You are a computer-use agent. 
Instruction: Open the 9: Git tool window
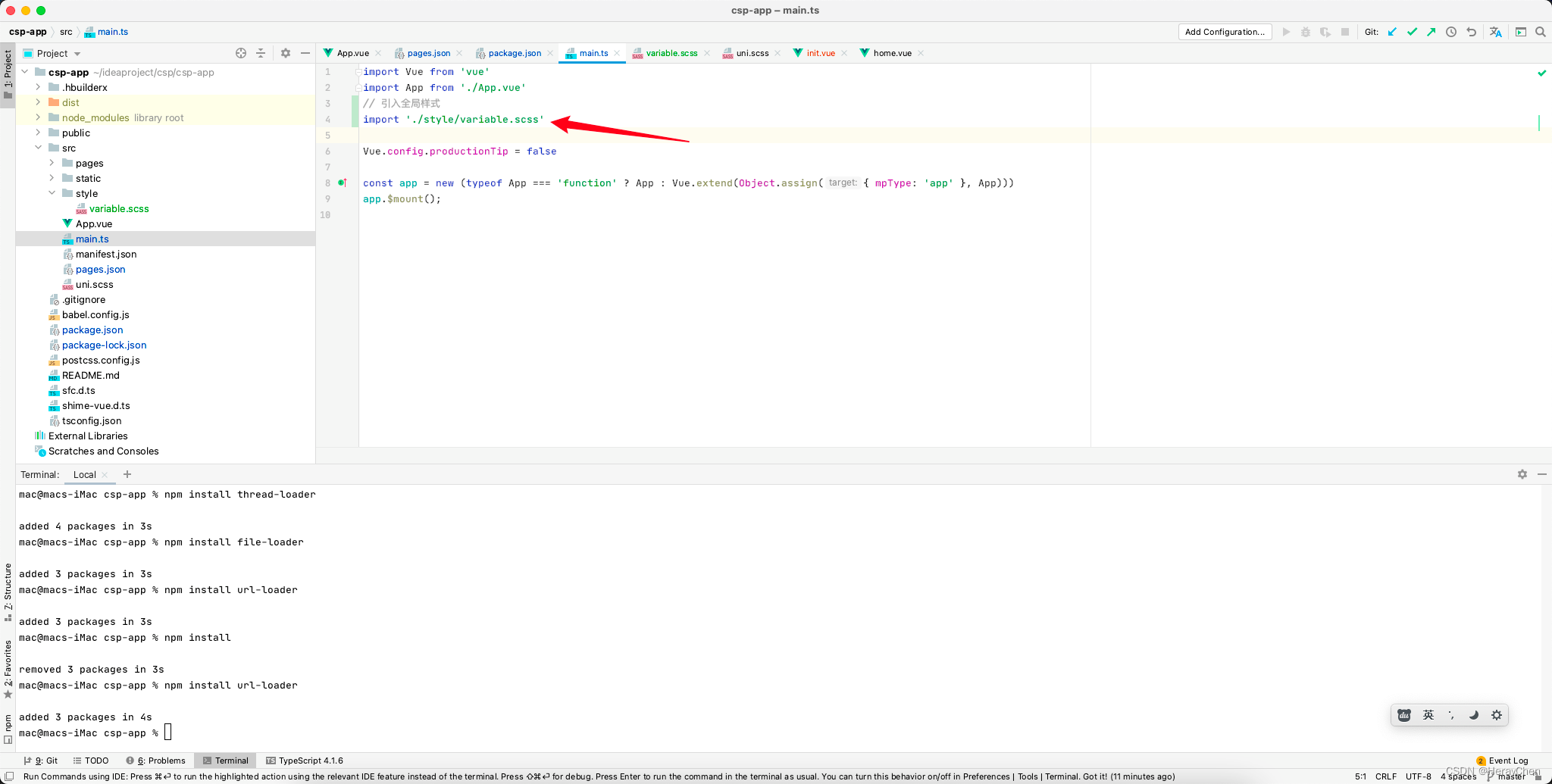click(x=41, y=761)
